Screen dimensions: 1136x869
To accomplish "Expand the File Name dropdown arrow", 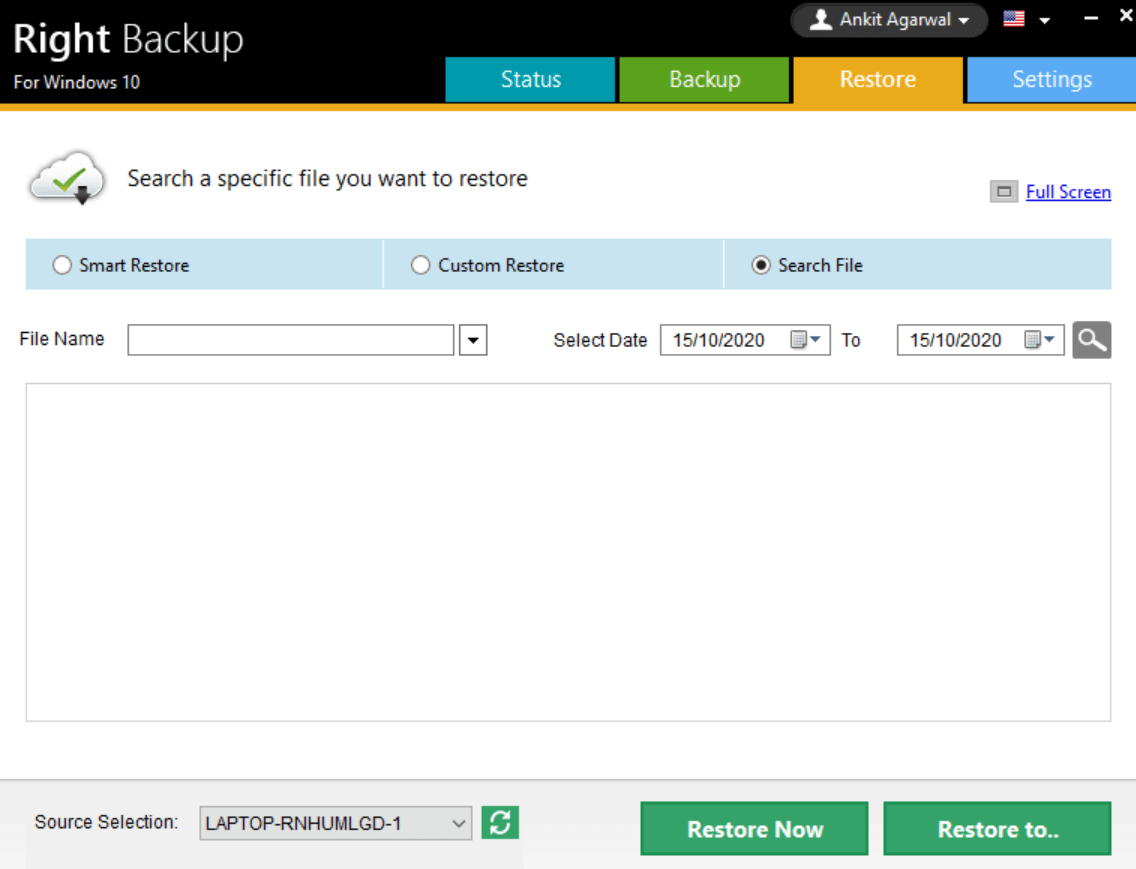I will [472, 340].
